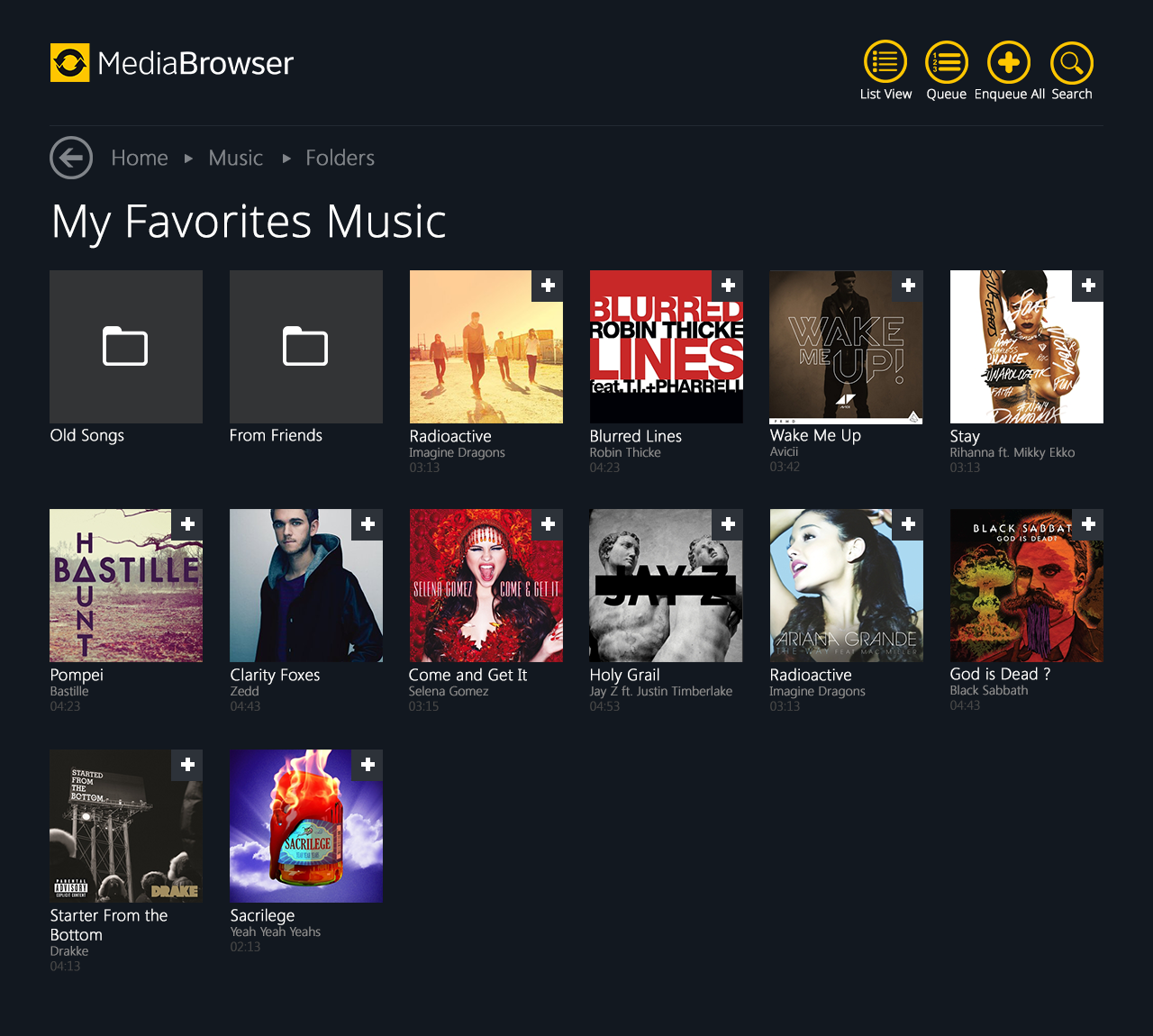1153x1036 pixels.
Task: Select the 'From Friends' folder label
Action: point(276,435)
